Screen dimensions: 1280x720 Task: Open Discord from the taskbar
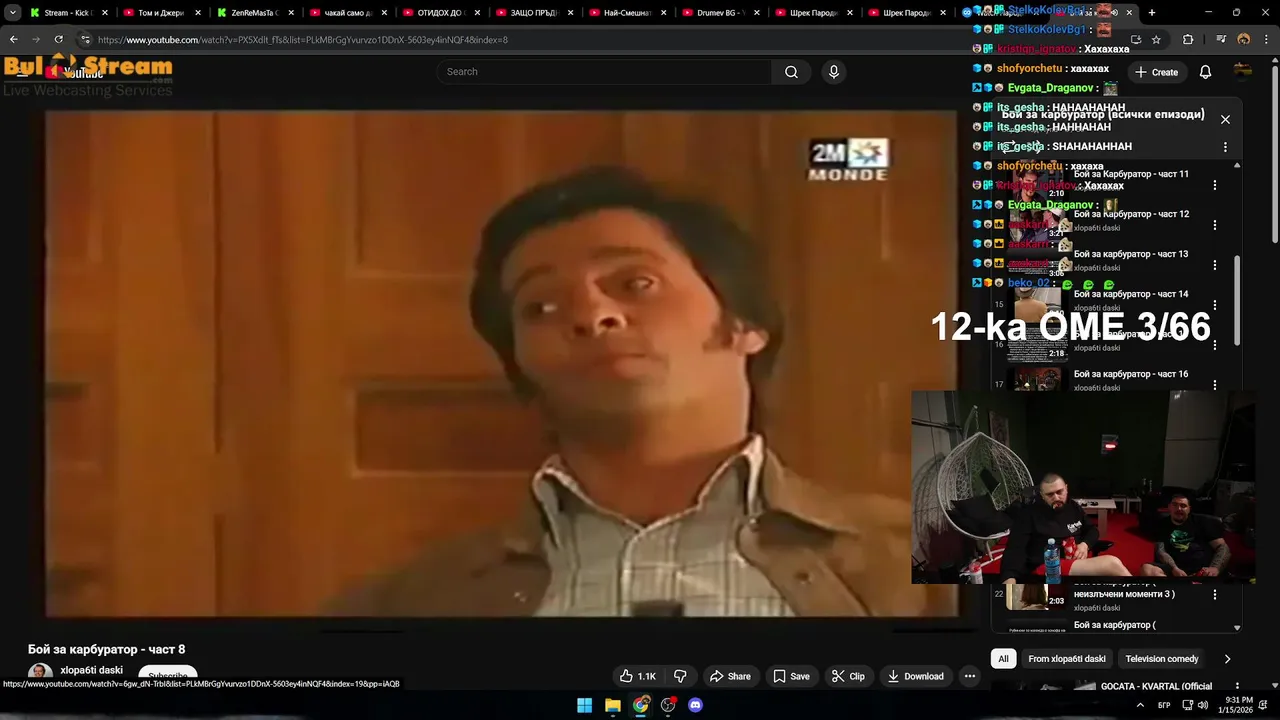[696, 705]
